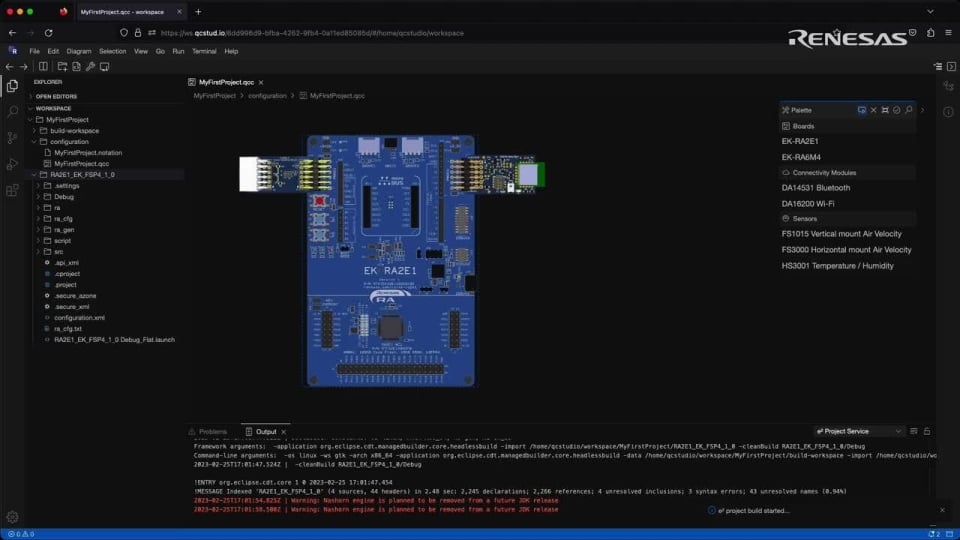Screen dimensions: 960x540
Task: Open the Project Service output channel dropdown
Action: 858,431
